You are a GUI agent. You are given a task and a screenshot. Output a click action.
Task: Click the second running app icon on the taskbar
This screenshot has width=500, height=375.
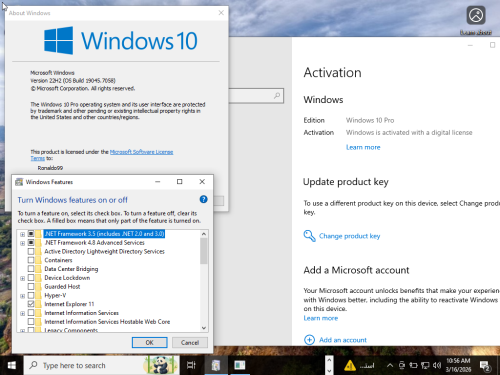click(240, 365)
